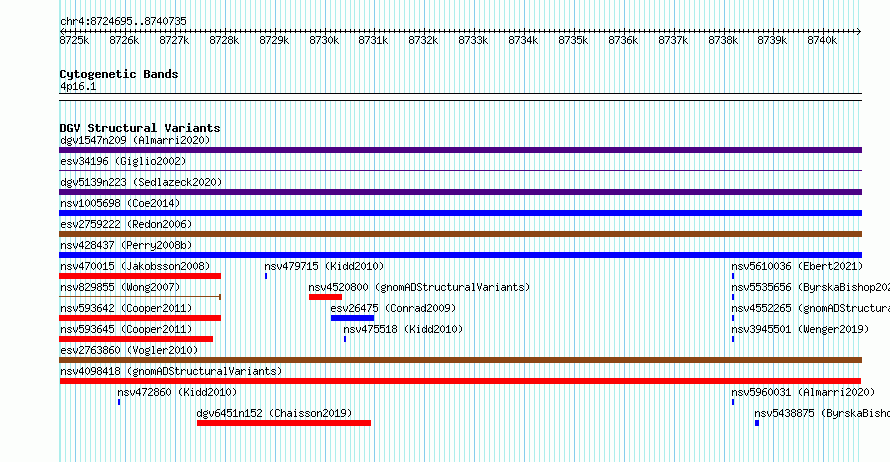Click the red bar under dgv6451n152 (Chaisson2019)

284,423
